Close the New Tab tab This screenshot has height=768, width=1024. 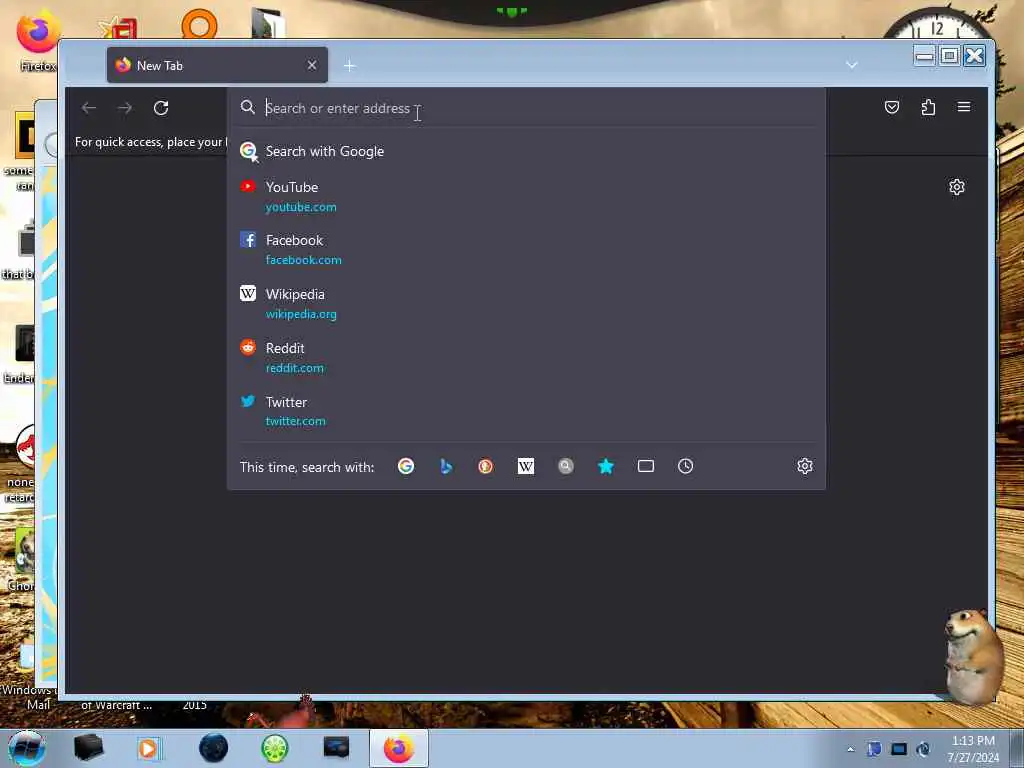click(x=312, y=65)
